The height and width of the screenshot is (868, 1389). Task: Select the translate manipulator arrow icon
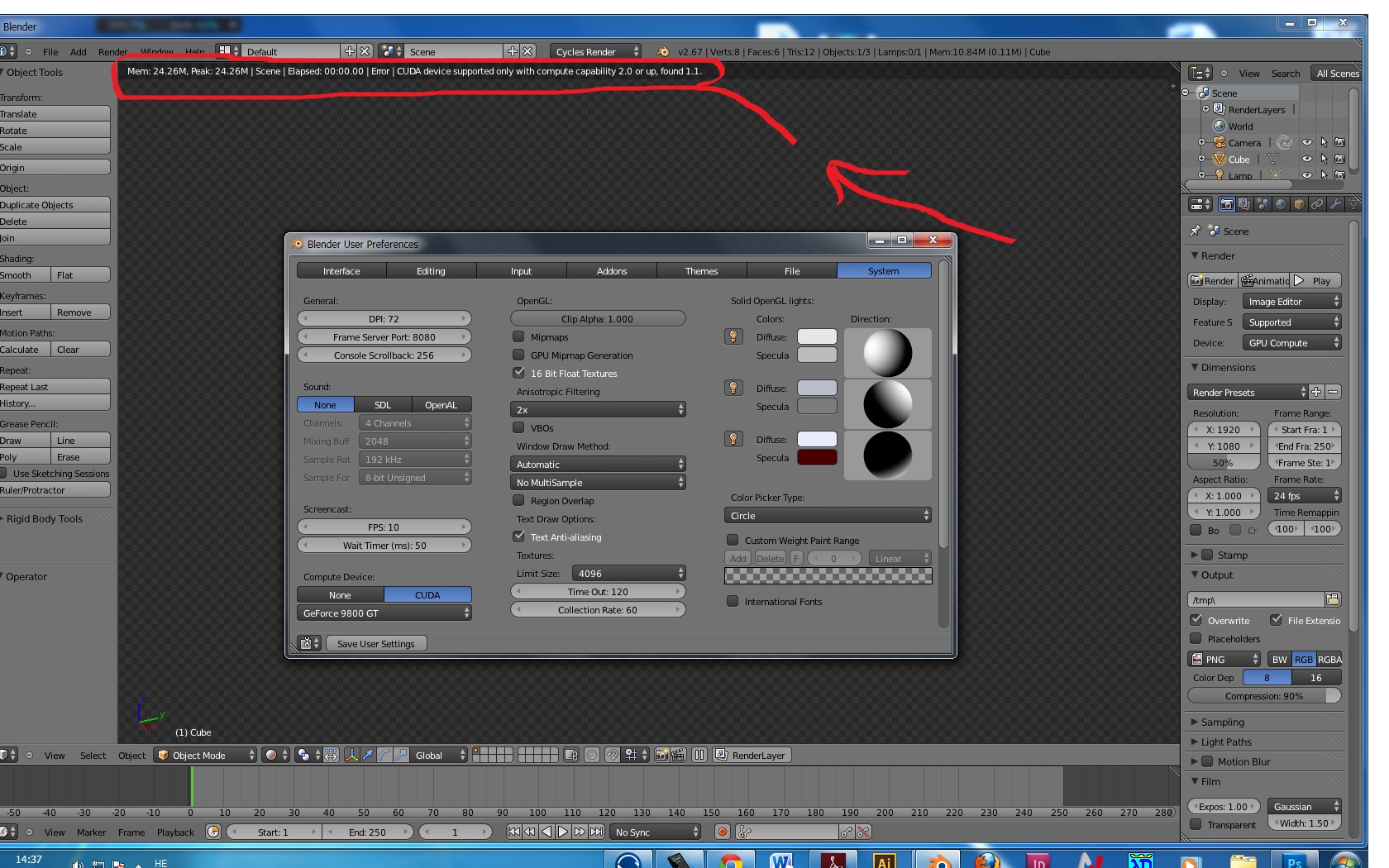click(x=369, y=755)
